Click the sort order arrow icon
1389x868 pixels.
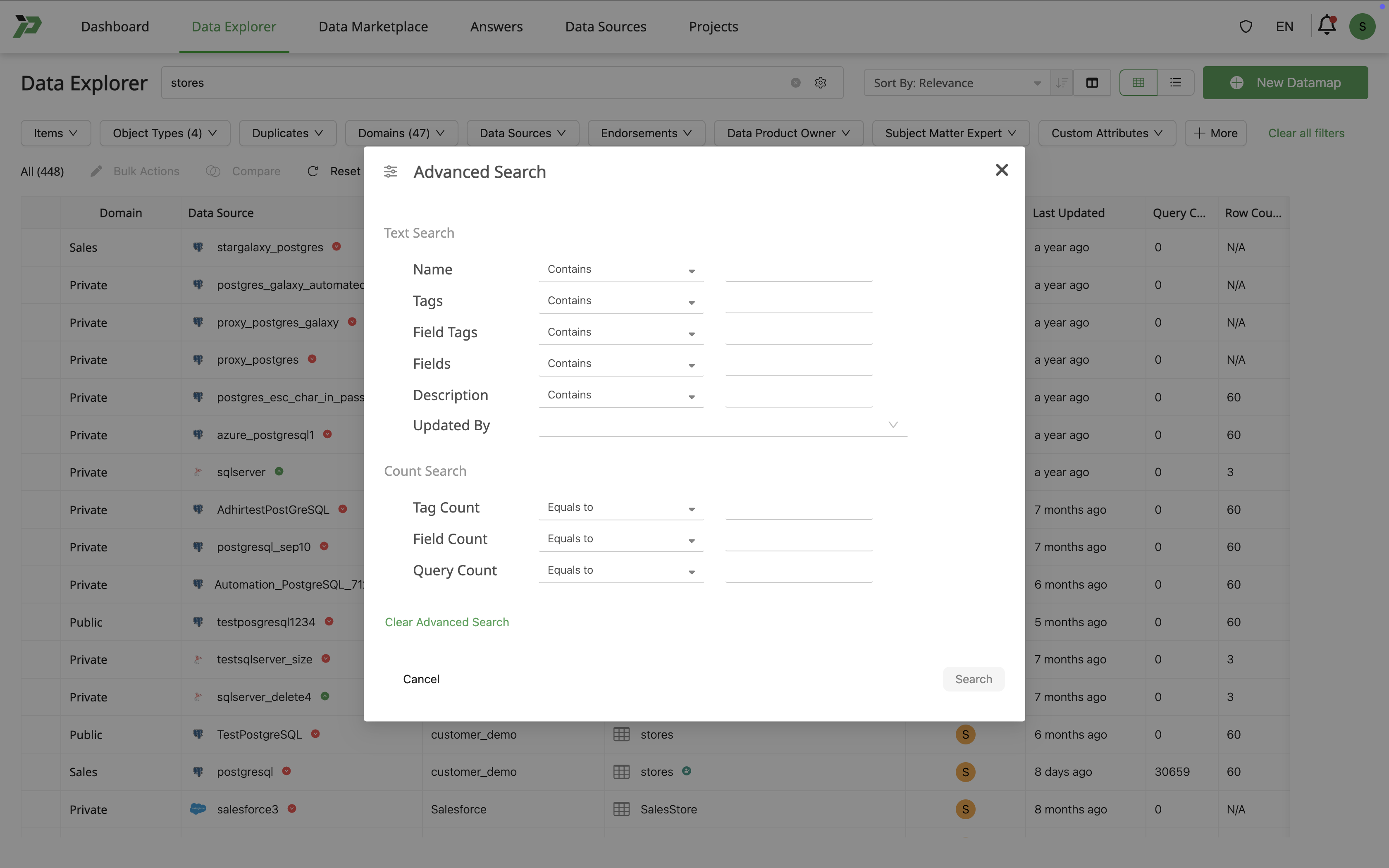click(1061, 83)
